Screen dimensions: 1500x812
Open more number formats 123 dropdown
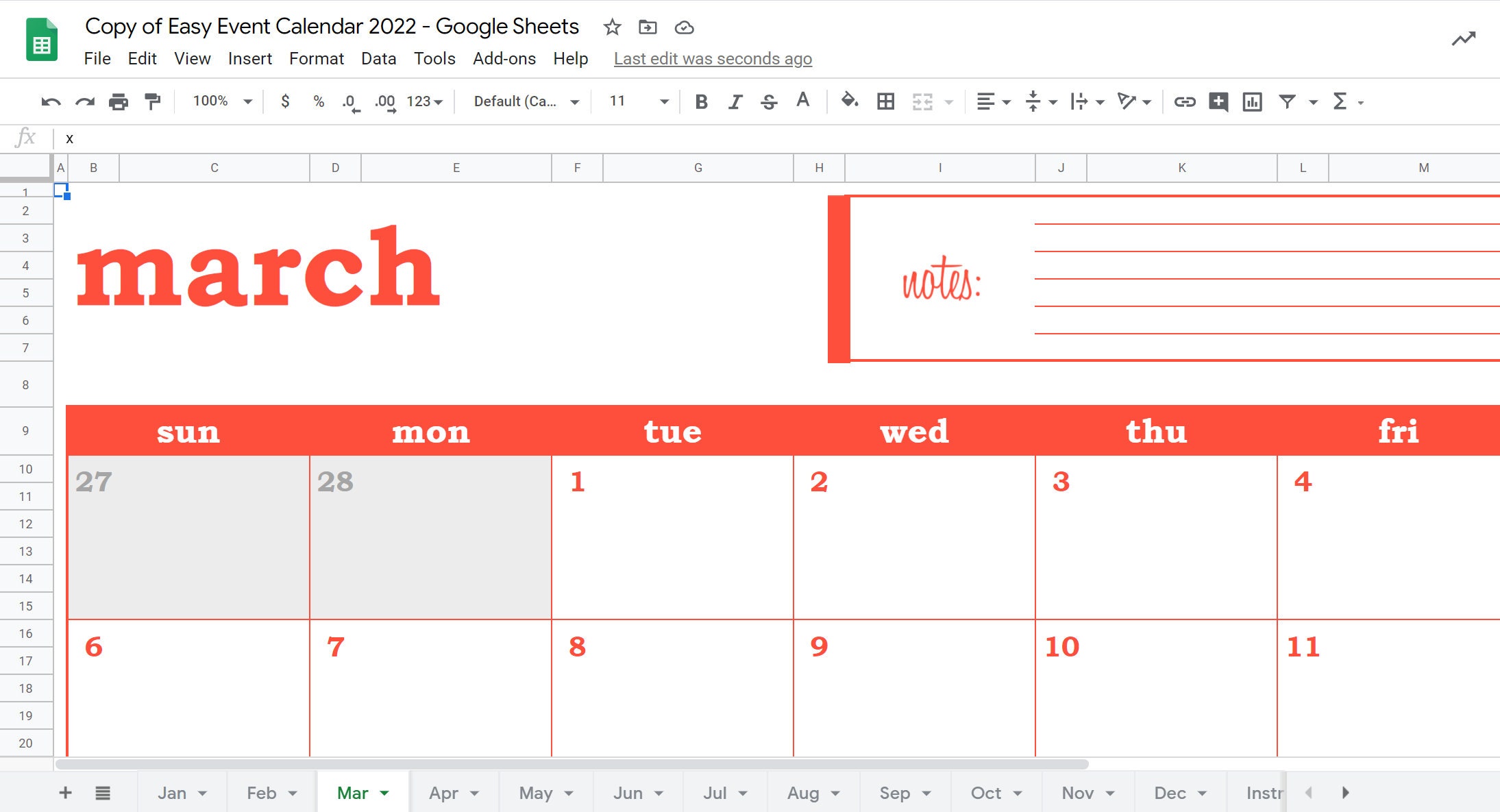425,101
